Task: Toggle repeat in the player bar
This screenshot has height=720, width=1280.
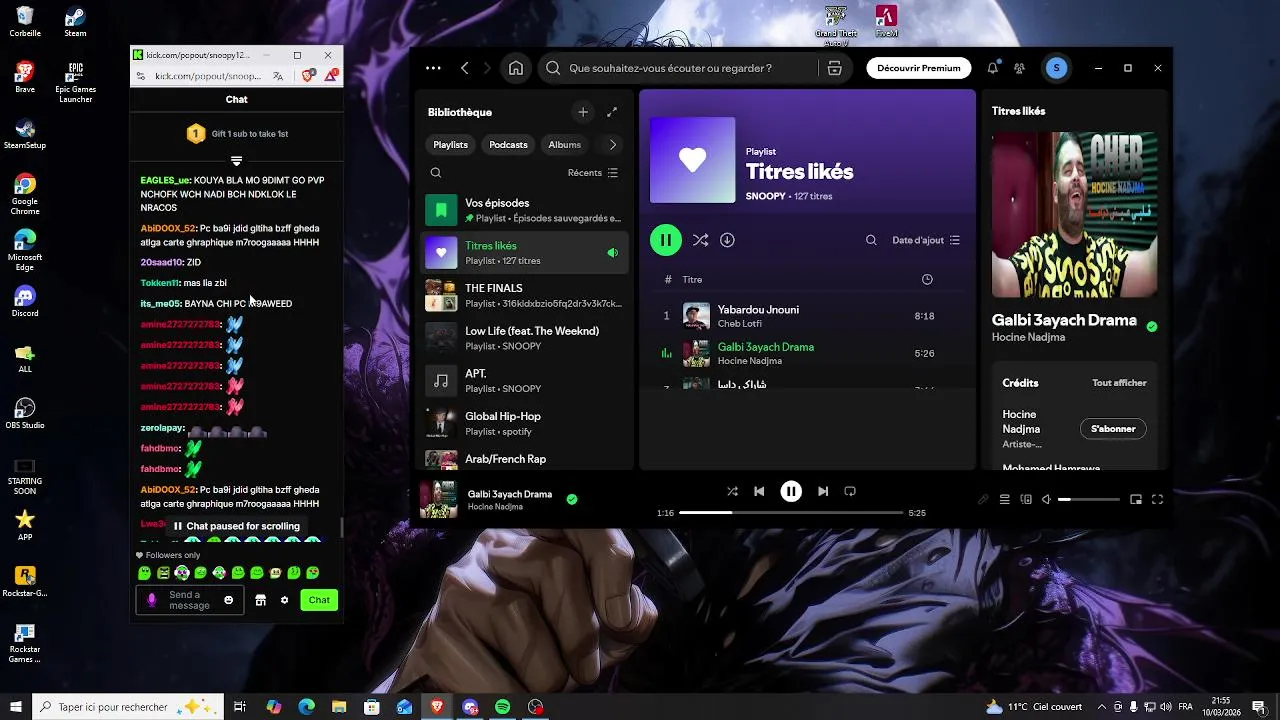Action: point(850,491)
